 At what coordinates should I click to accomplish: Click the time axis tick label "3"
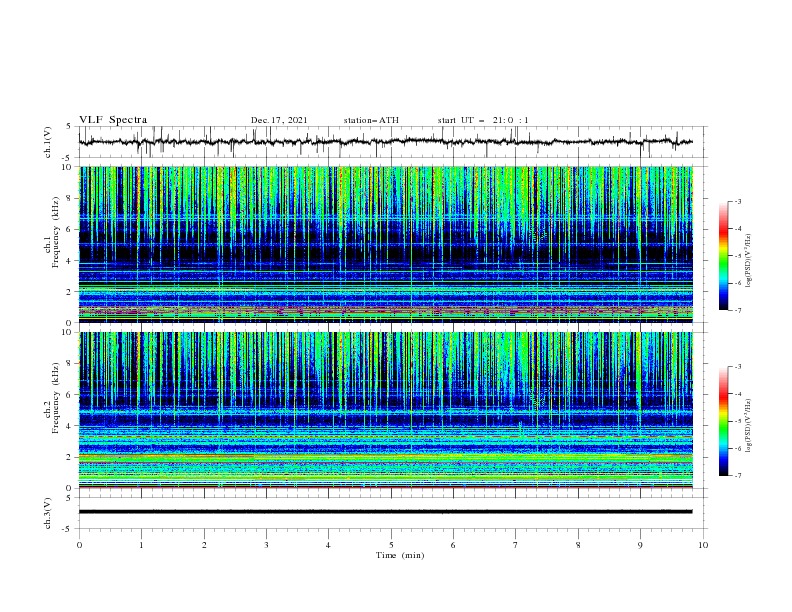[x=266, y=545]
